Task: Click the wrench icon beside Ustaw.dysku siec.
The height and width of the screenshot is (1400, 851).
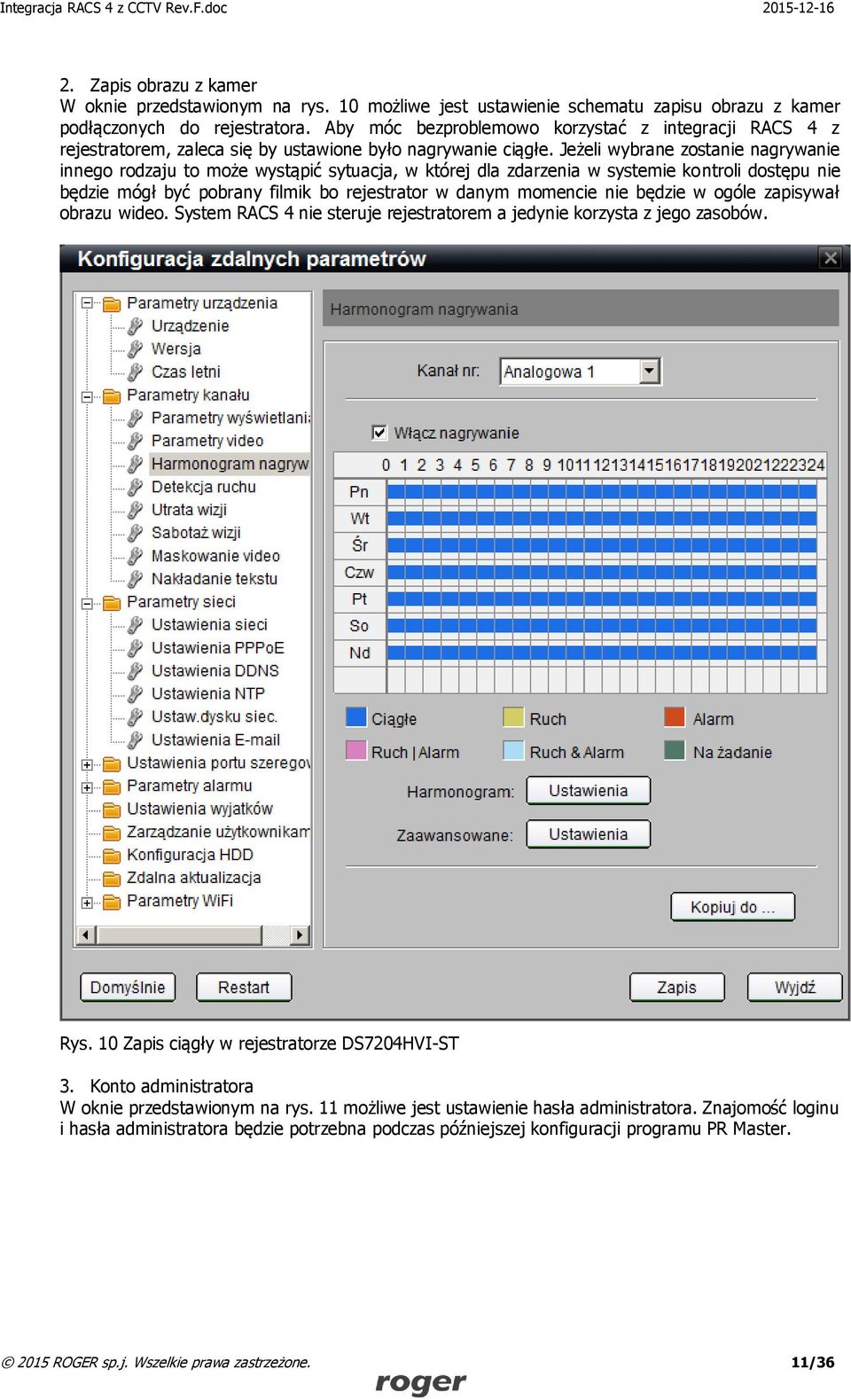Action: click(136, 717)
